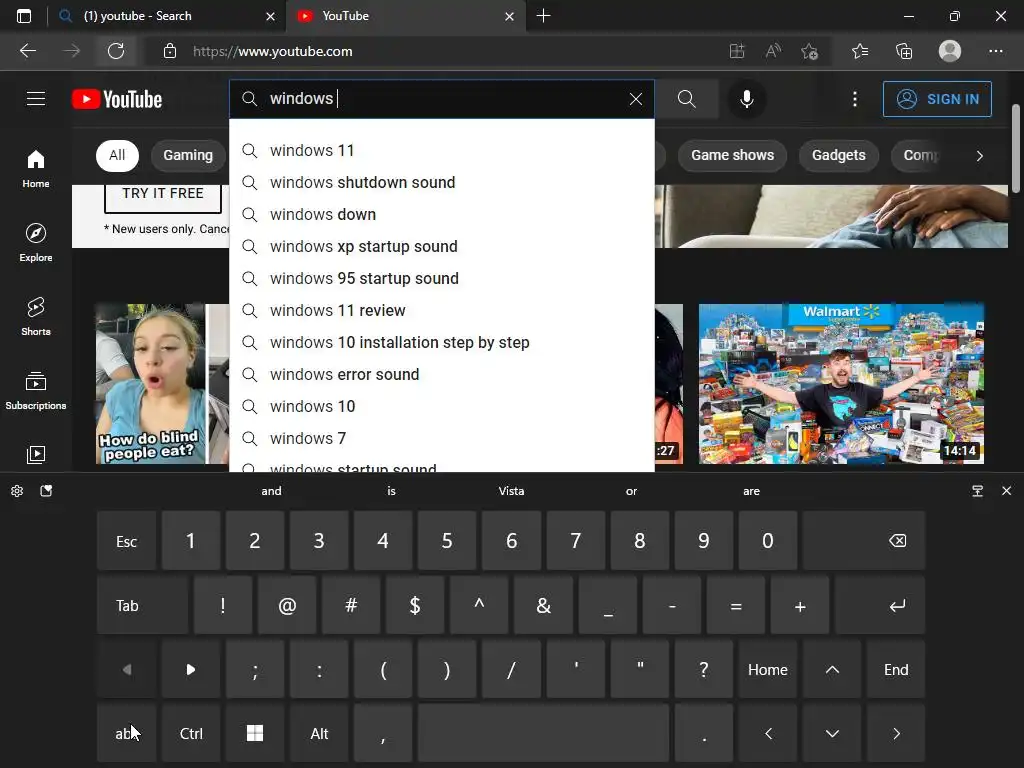
Task: Tap the Windows logo key
Action: pyautogui.click(x=255, y=733)
